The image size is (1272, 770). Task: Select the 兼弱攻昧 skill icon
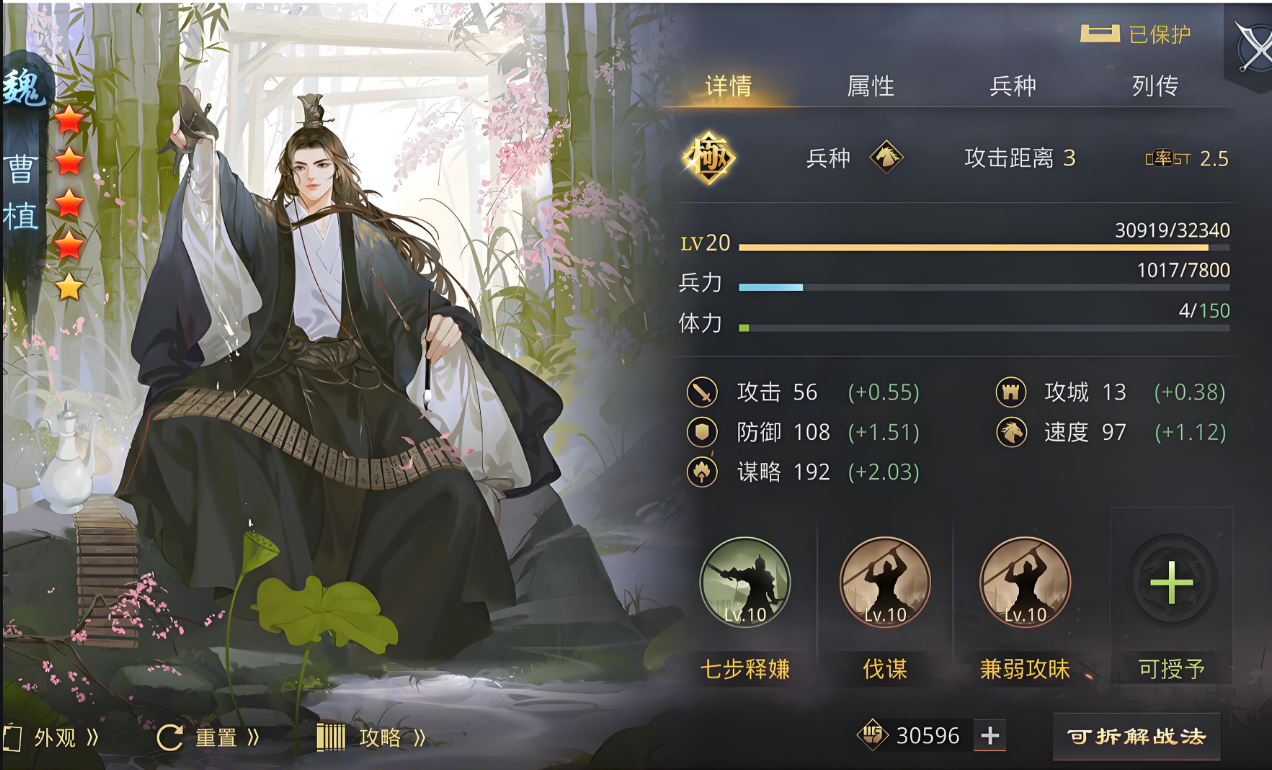pyautogui.click(x=1025, y=583)
